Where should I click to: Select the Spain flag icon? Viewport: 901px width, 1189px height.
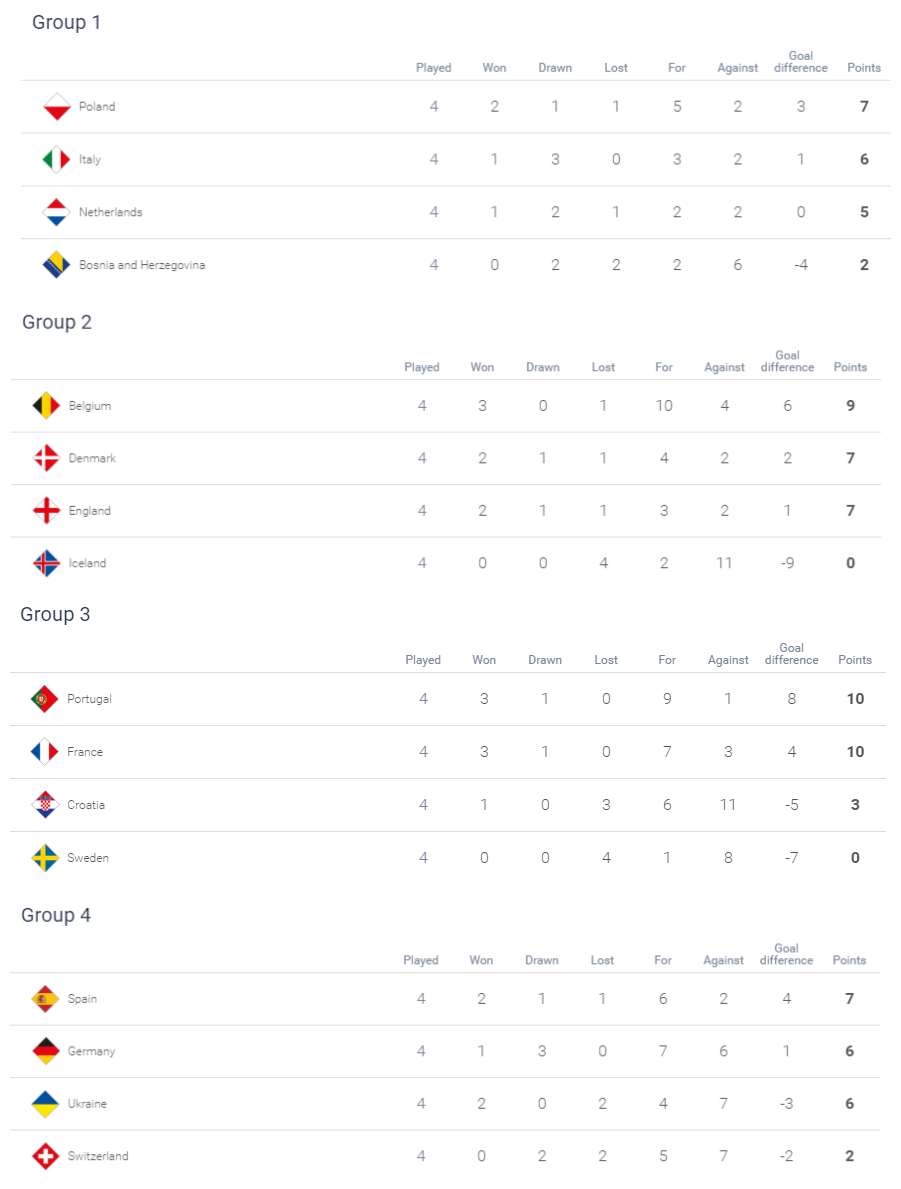point(46,999)
